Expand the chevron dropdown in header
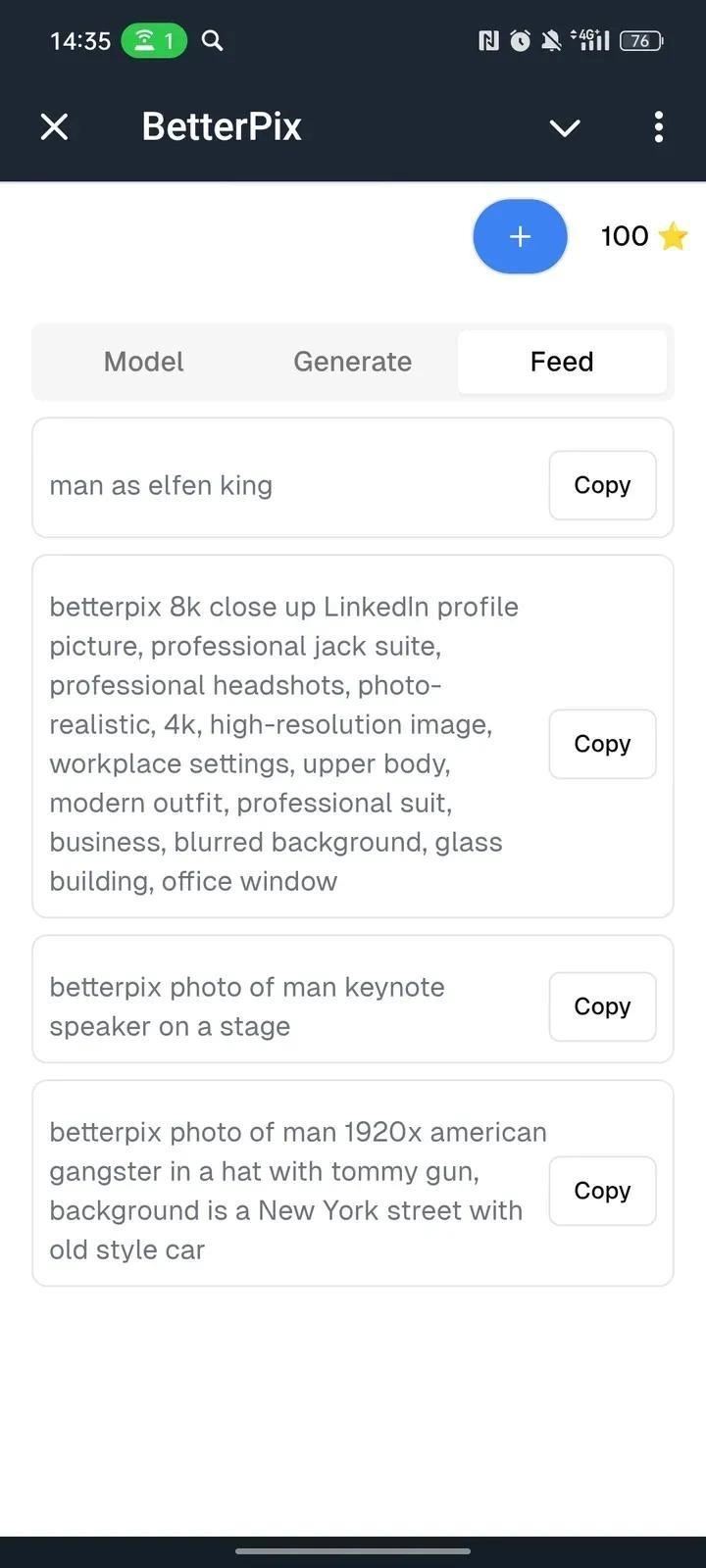Viewport: 706px width, 1568px height. click(x=565, y=127)
